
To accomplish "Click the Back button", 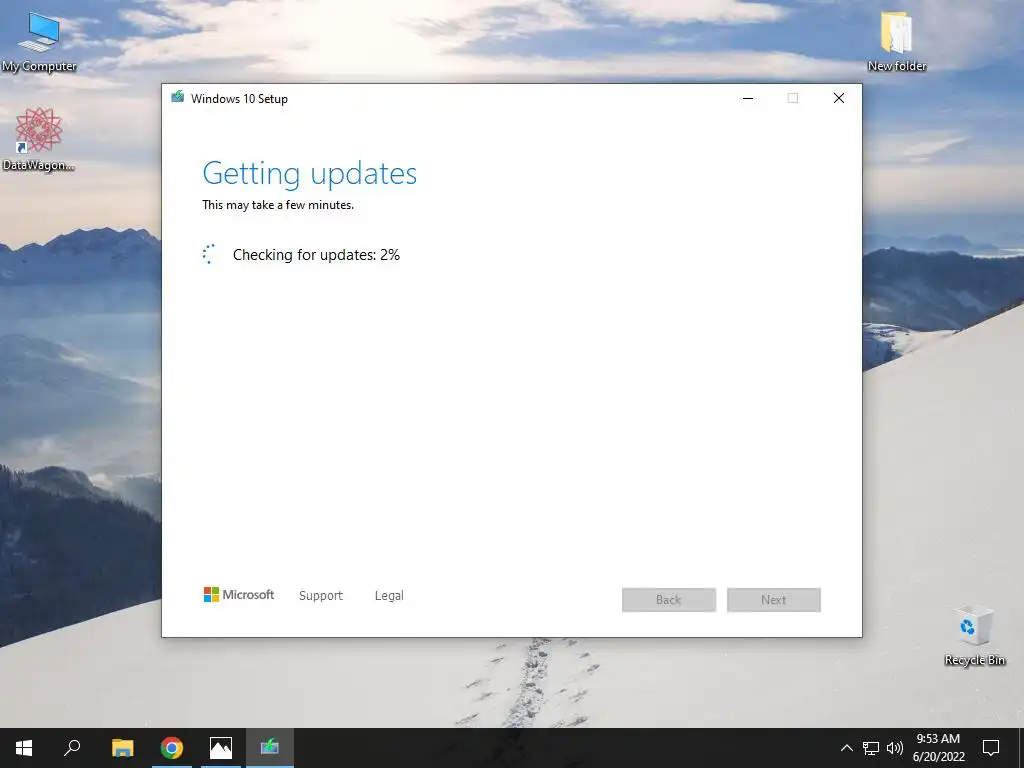I will pyautogui.click(x=669, y=600).
